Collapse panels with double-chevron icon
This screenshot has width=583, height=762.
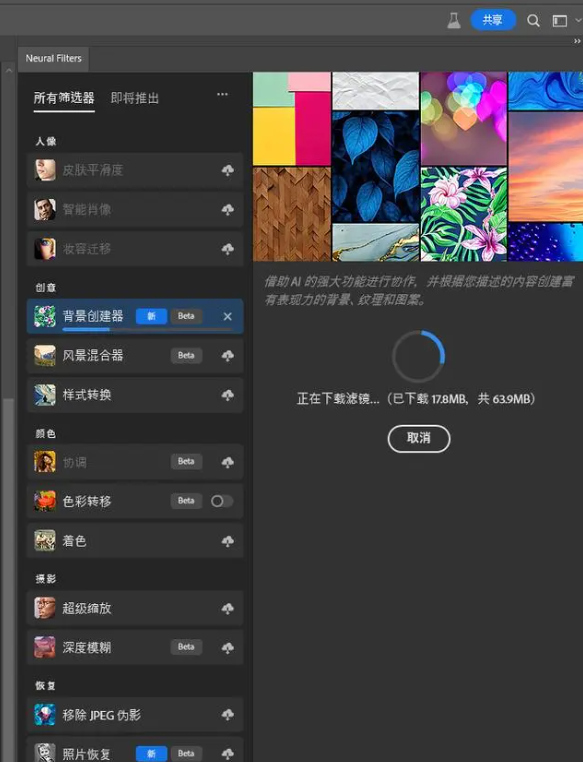click(577, 41)
